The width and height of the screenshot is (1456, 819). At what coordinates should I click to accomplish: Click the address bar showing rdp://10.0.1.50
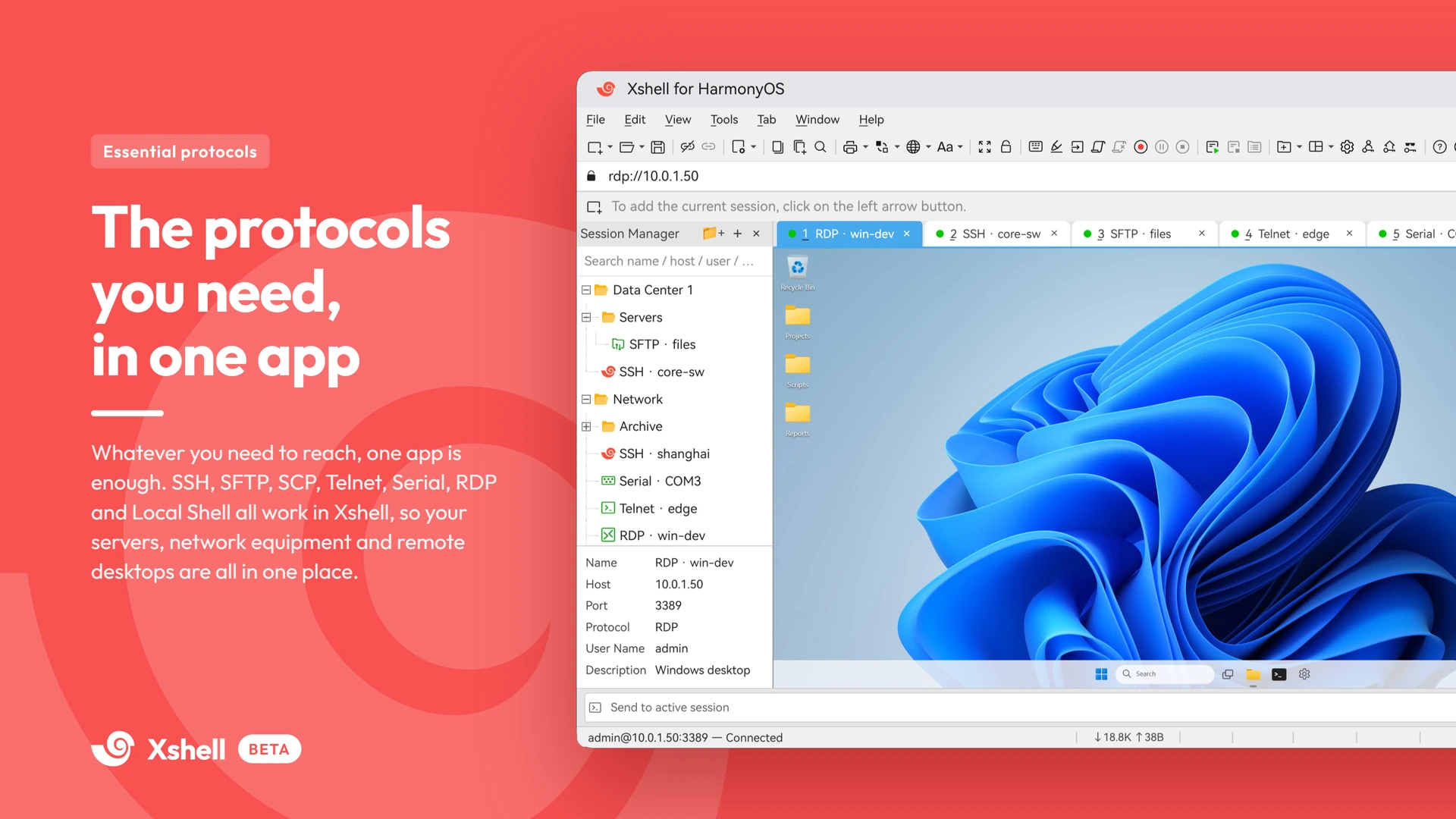[1016, 176]
